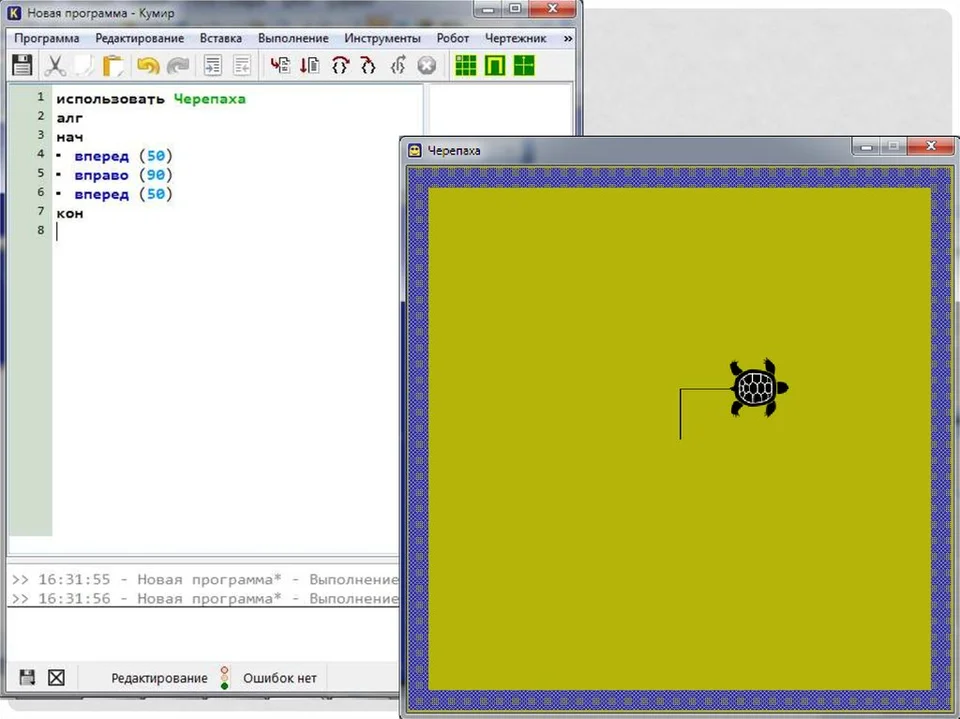Viewport: 960px width, 719px height.
Task: Click the bottom-left floppy save icon
Action: tap(27, 677)
